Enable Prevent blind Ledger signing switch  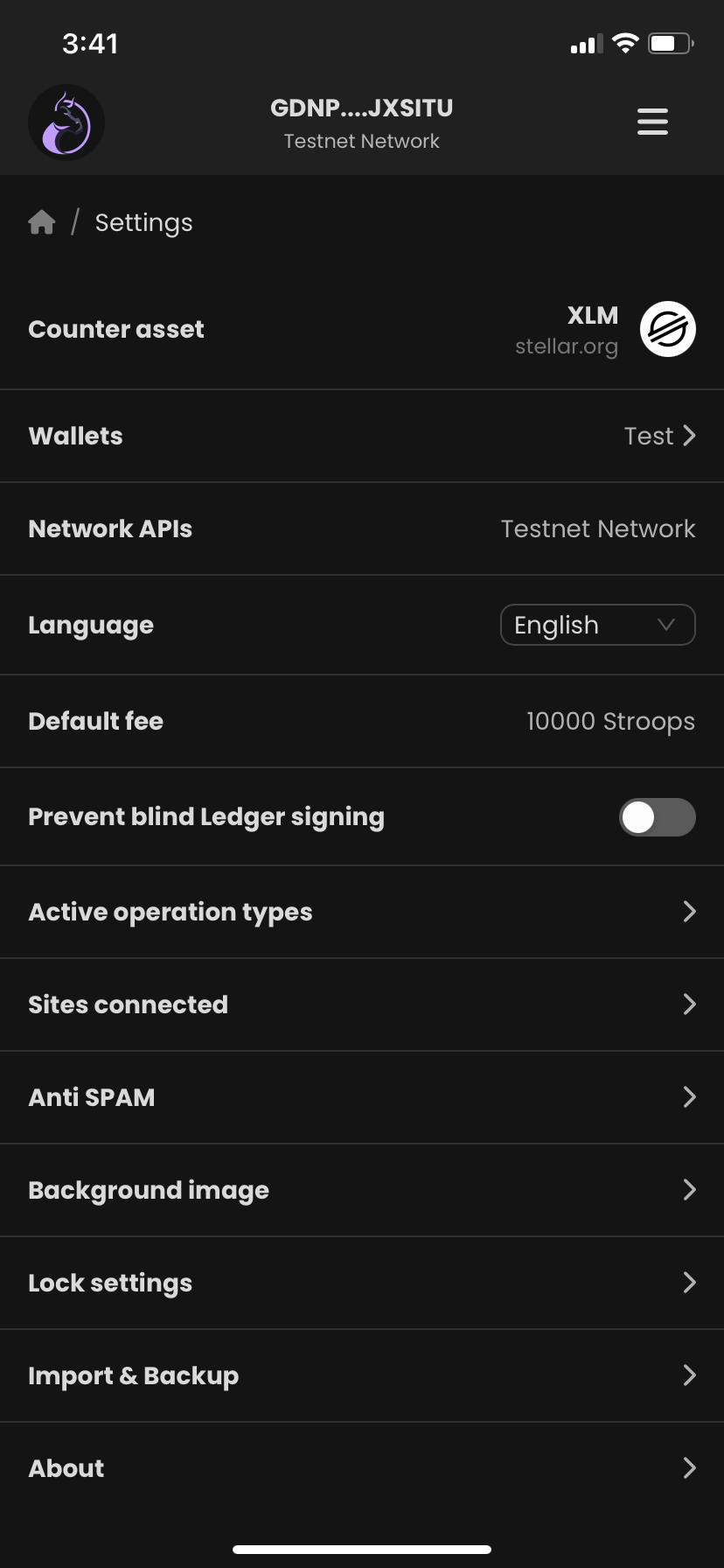[x=657, y=817]
